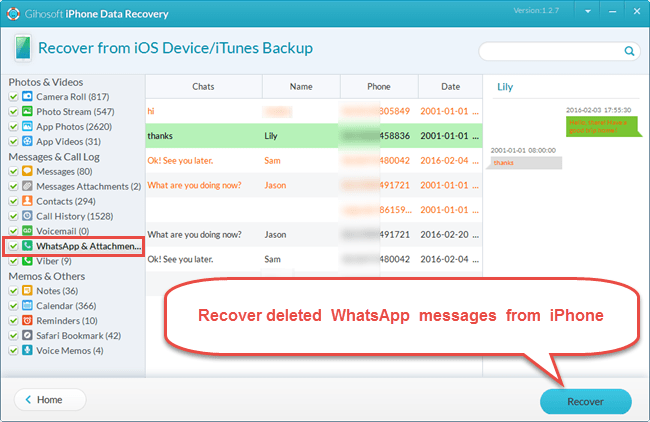Select the App Videos (31) label
Screen dimensions: 650x422
[68, 141]
